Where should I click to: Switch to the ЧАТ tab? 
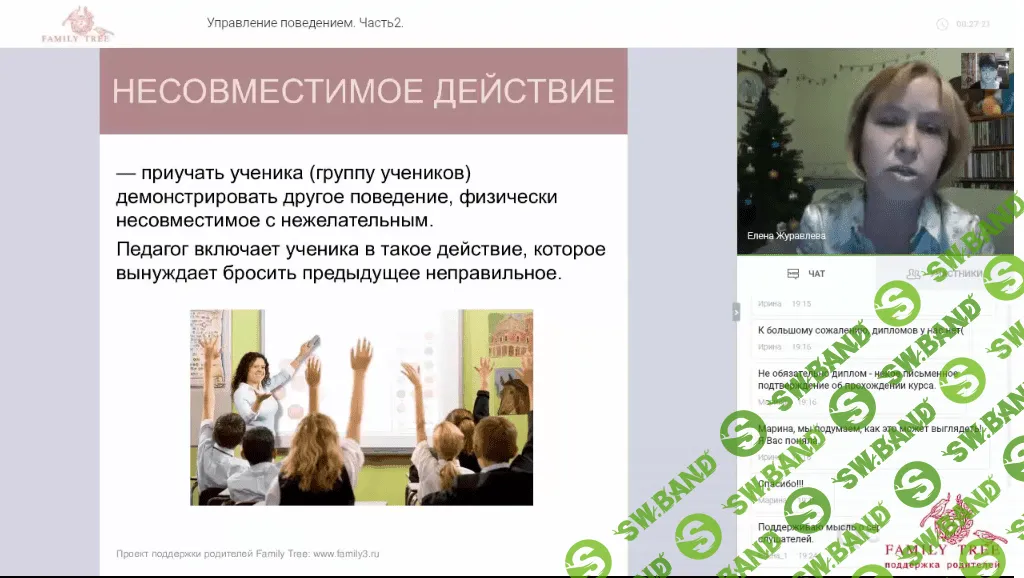pyautogui.click(x=806, y=273)
